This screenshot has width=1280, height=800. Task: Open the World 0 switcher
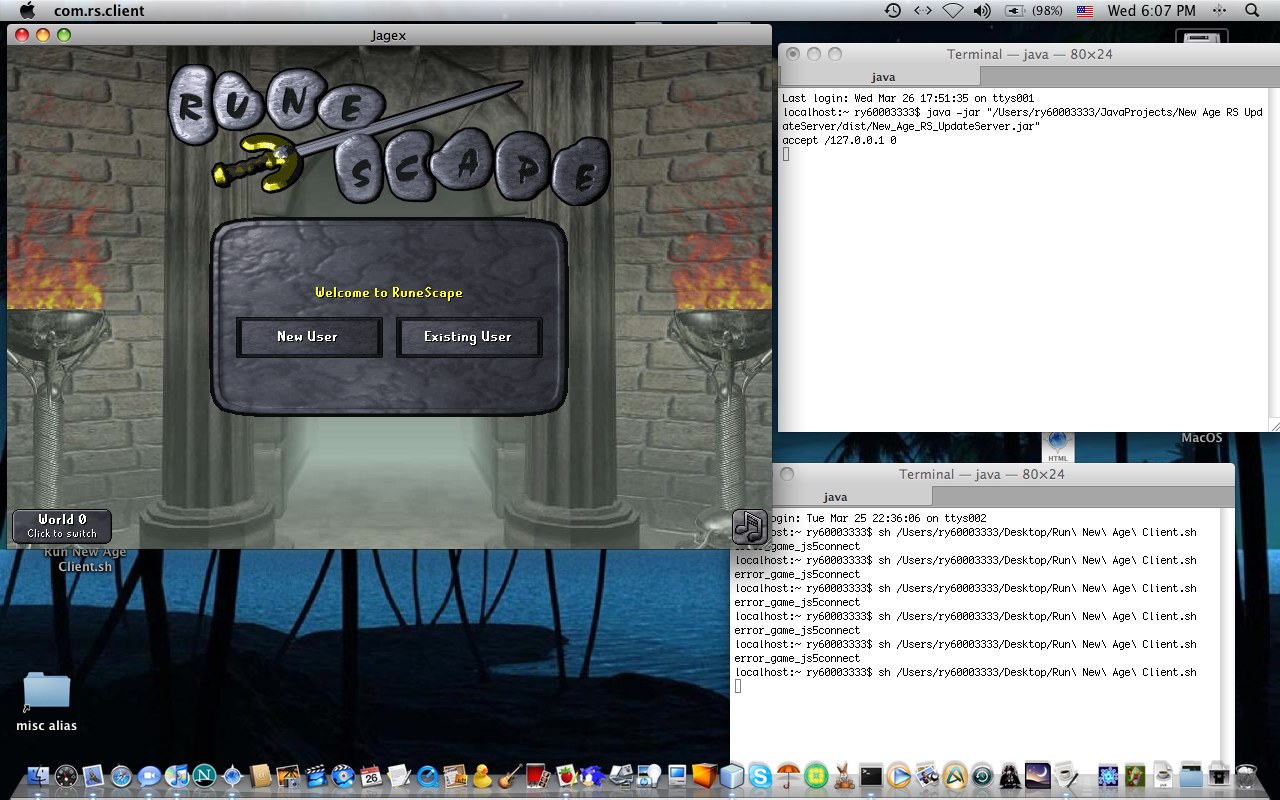pos(62,526)
